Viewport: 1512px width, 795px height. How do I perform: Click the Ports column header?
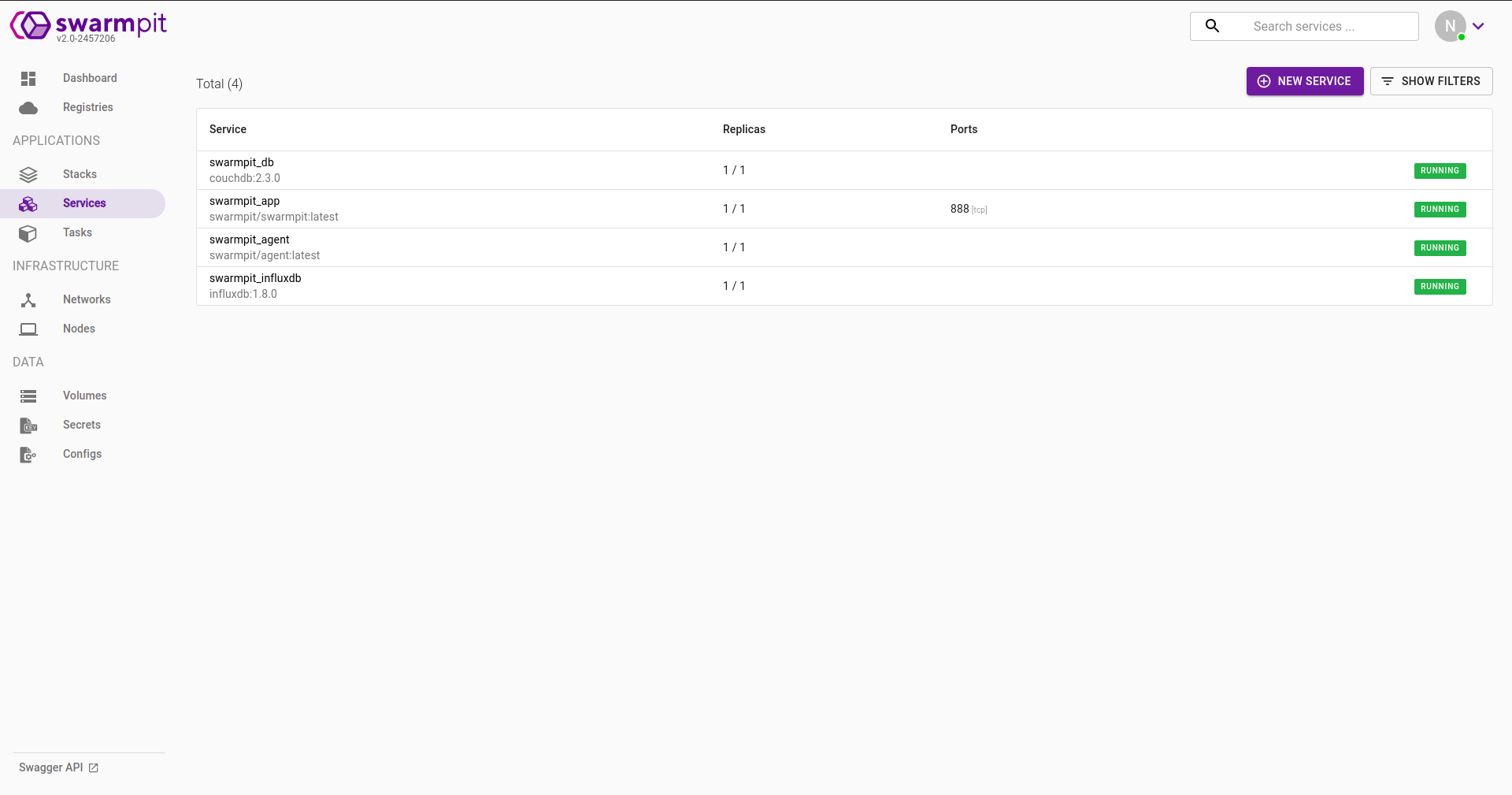coord(964,129)
